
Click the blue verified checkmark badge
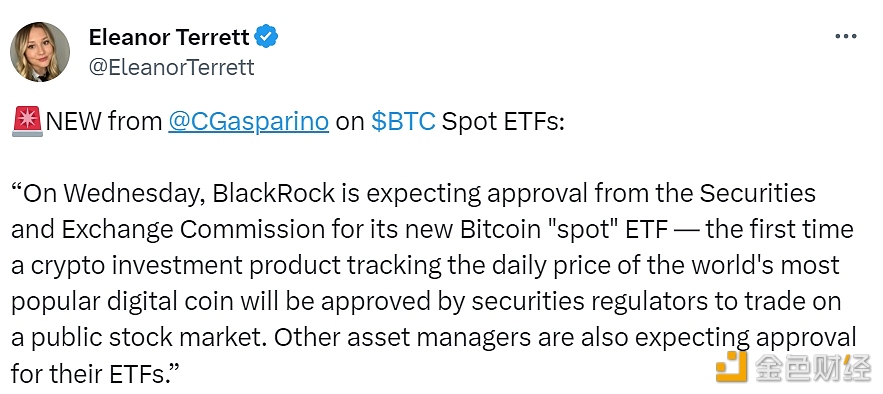point(266,37)
